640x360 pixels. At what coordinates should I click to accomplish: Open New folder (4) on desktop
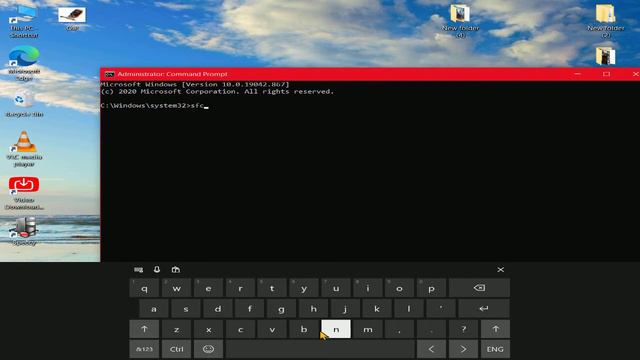pos(460,21)
